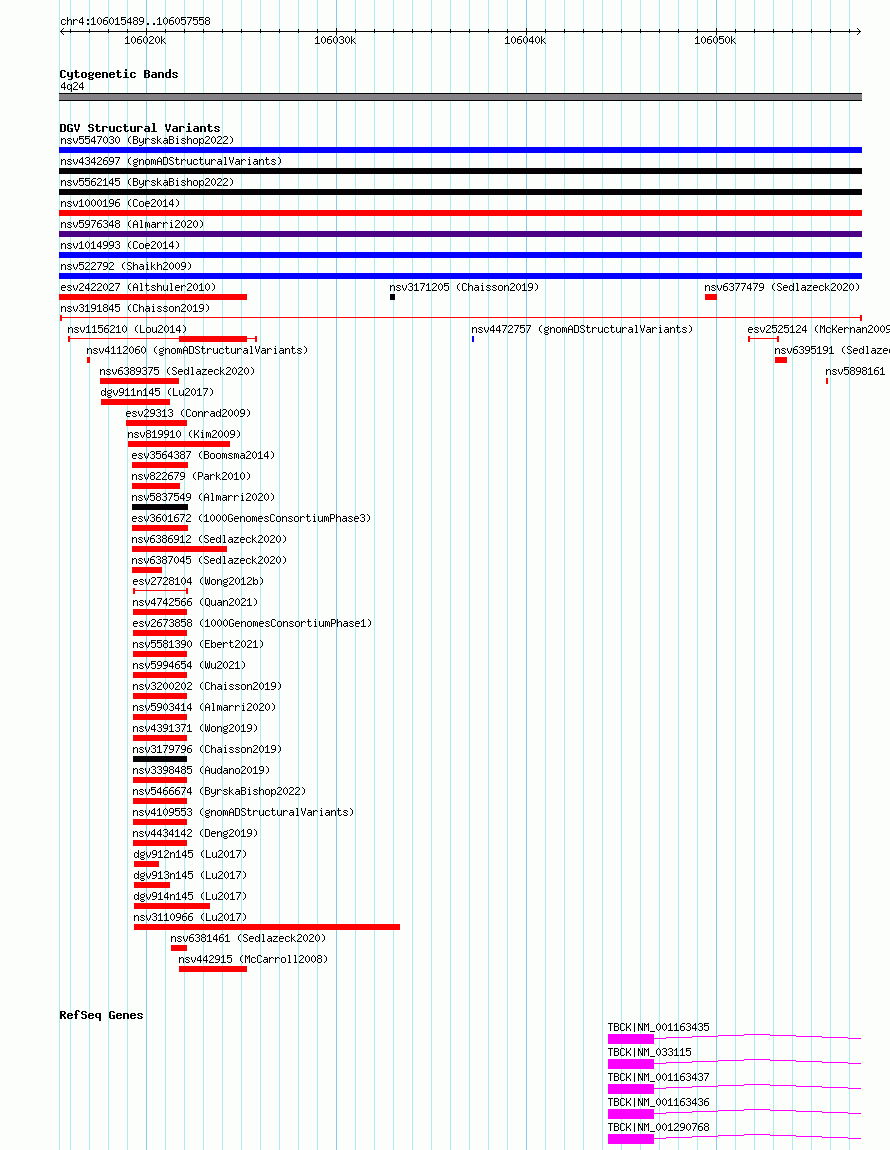Select nsv442915 (McCarroll2008) label
Viewport: 890px width, 1150px height.
[253, 960]
